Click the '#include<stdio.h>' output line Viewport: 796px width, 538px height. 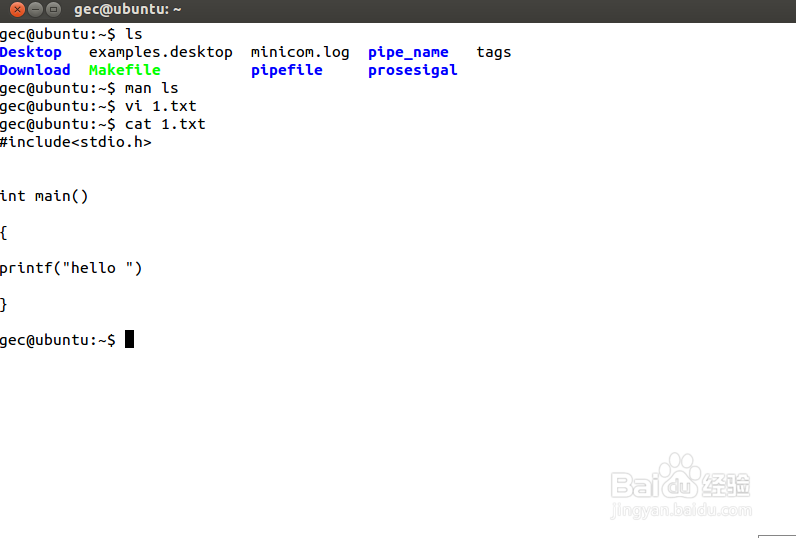coord(76,142)
